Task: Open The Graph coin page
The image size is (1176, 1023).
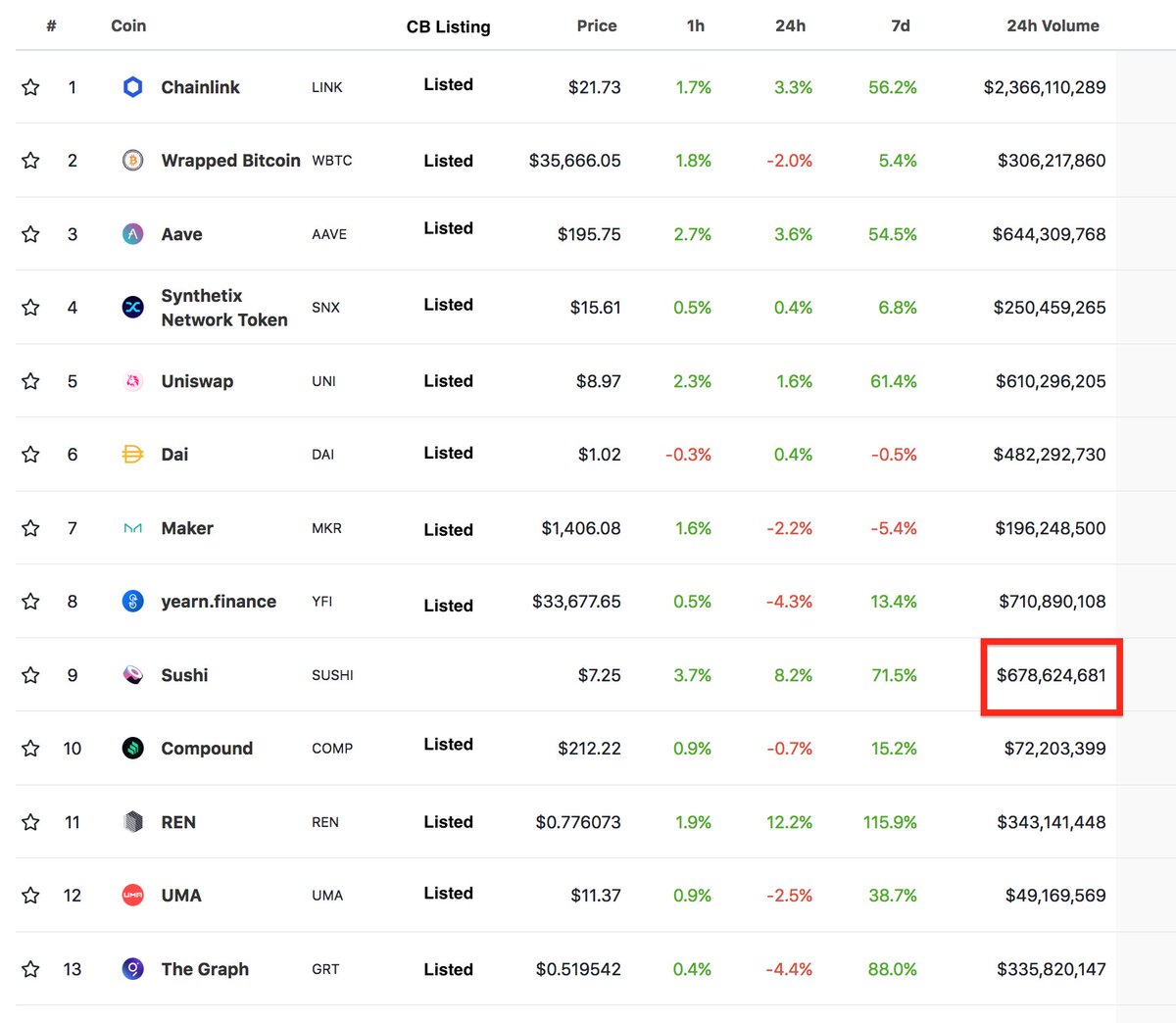Action: click(205, 969)
